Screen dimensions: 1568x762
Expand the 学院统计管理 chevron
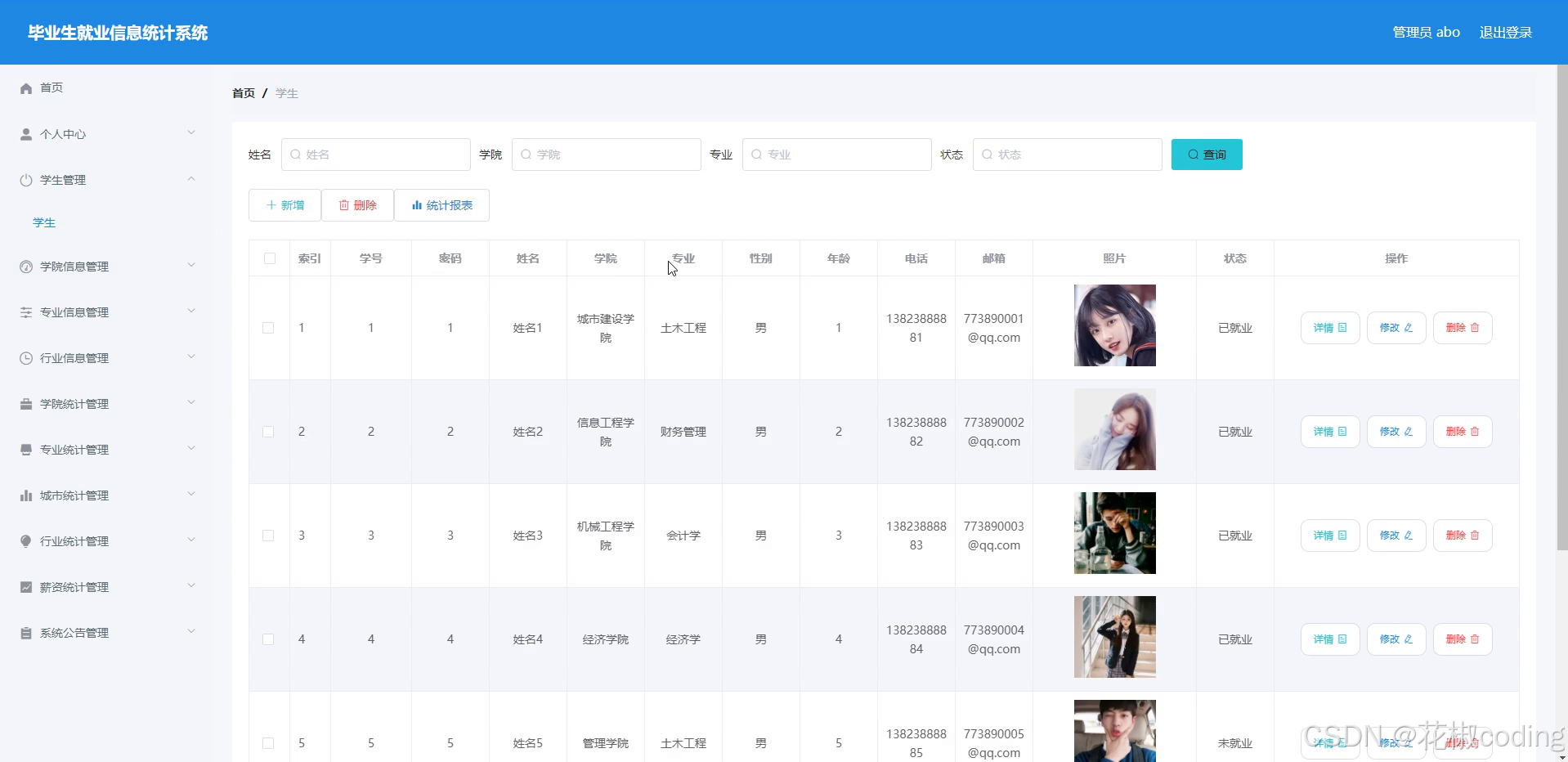[x=191, y=402]
